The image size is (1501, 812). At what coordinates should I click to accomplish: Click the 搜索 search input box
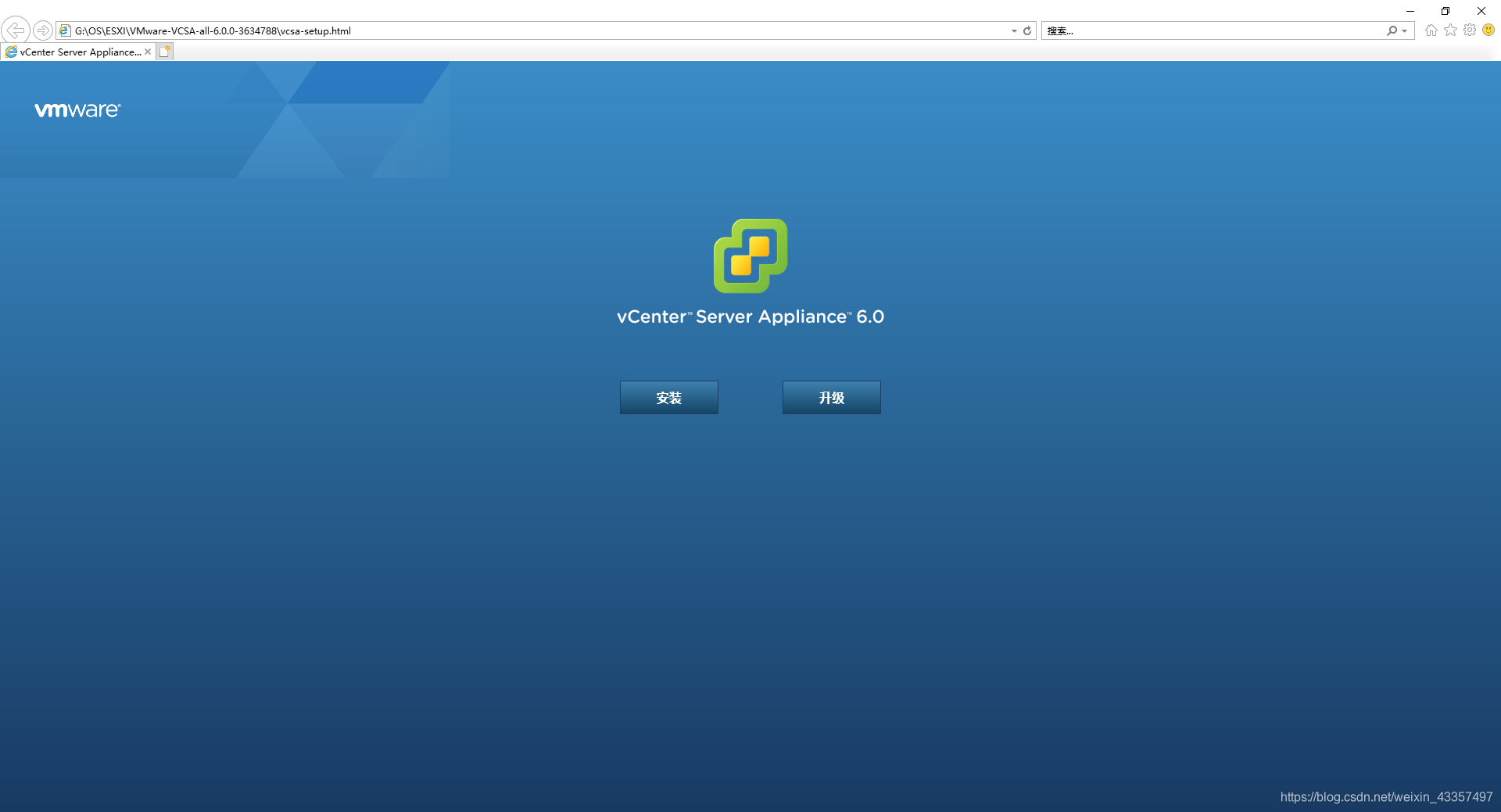click(x=1212, y=30)
